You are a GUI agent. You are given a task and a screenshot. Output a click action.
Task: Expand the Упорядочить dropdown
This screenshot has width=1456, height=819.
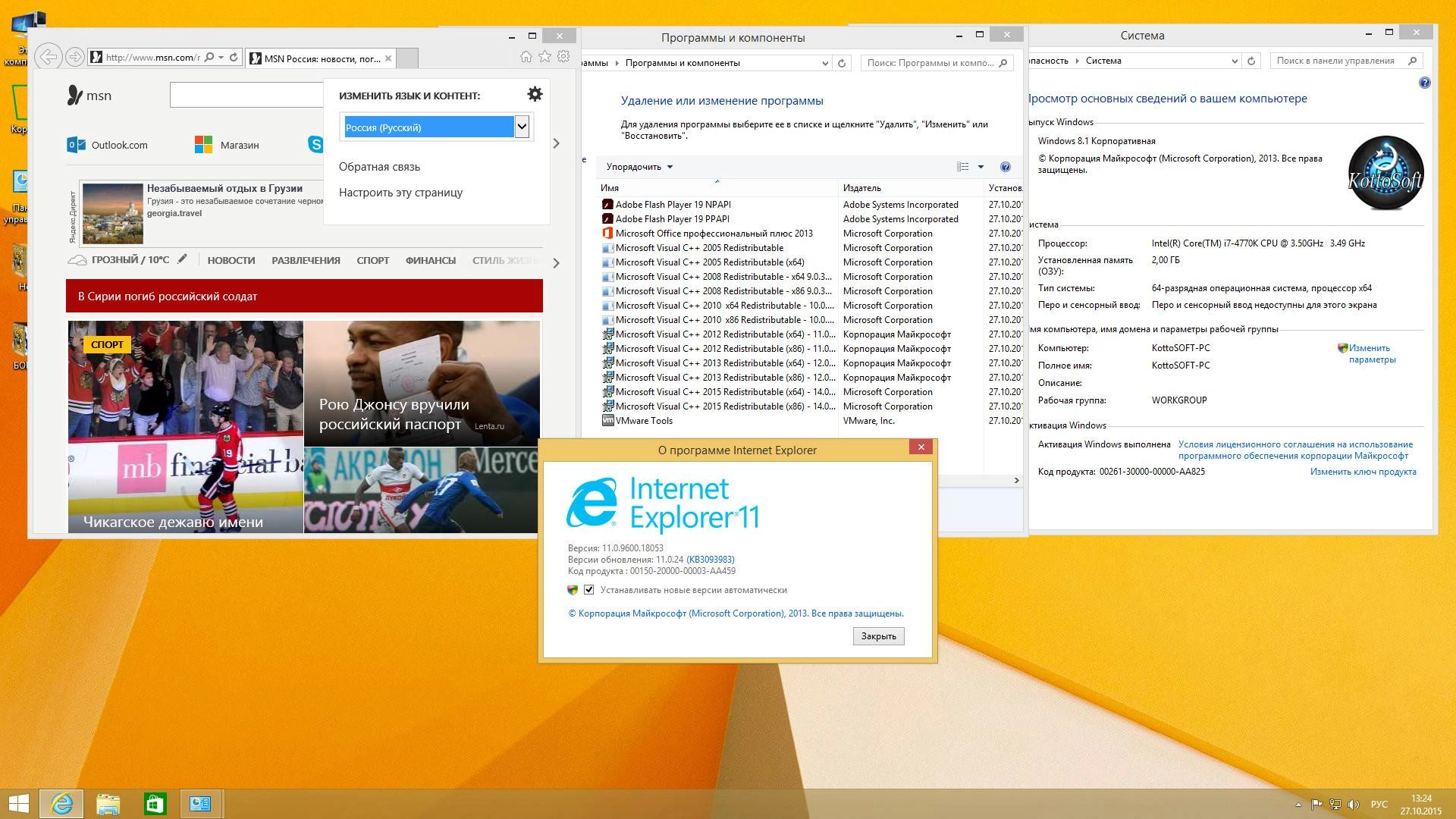click(x=639, y=167)
